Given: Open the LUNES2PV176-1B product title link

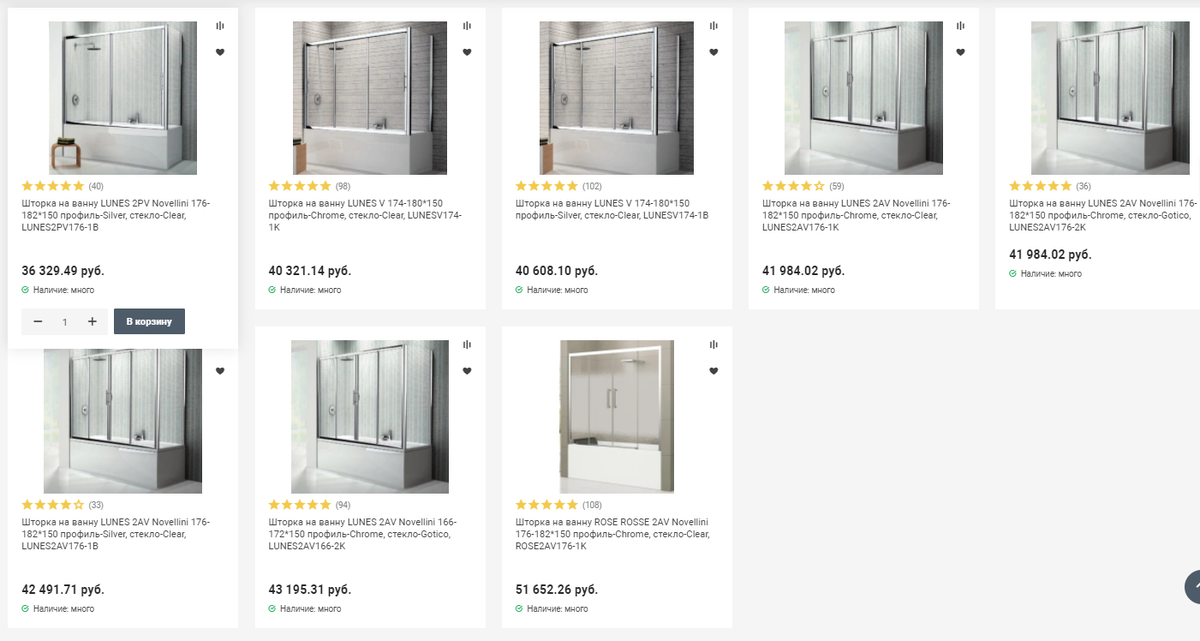Looking at the screenshot, I should 115,215.
